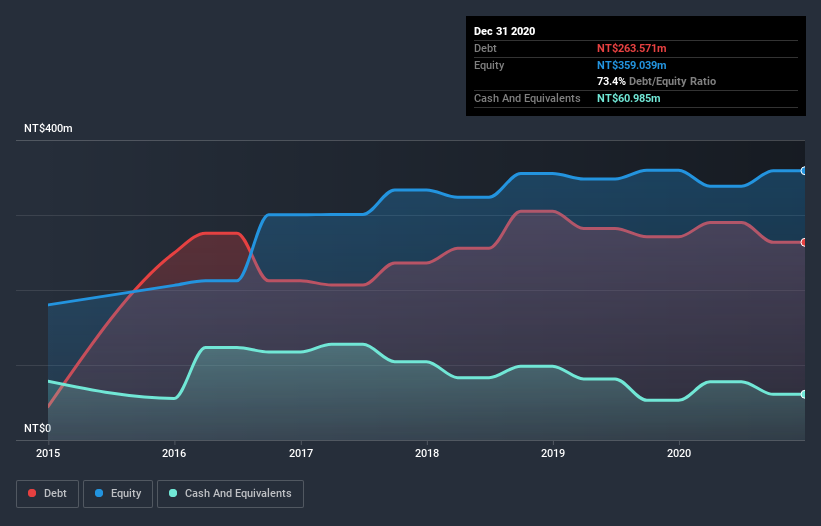Click the debt value NT$263.571m
The width and height of the screenshot is (821, 526).
(x=631, y=48)
